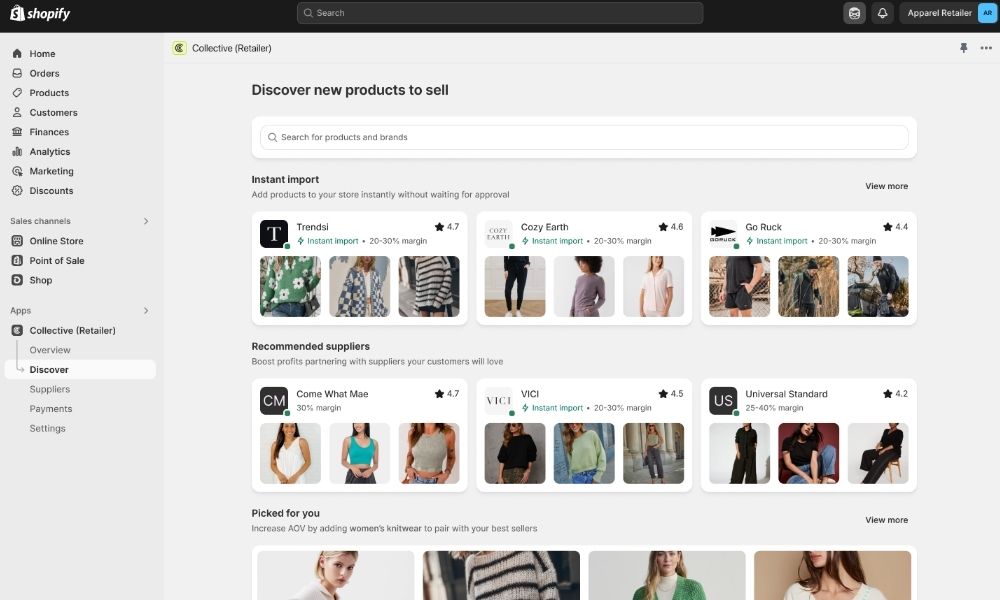The width and height of the screenshot is (1000, 600).
Task: Click View more for Instant import
Action: coord(886,186)
